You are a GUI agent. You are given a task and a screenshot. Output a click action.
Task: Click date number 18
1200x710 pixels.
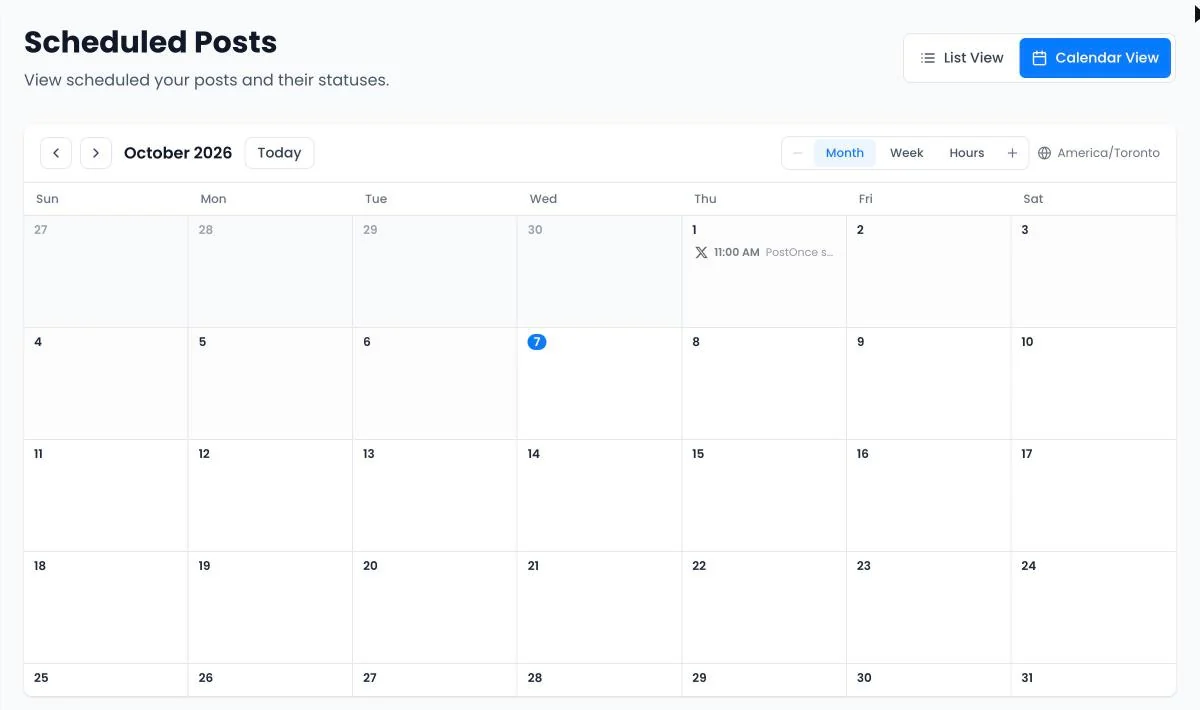point(40,566)
